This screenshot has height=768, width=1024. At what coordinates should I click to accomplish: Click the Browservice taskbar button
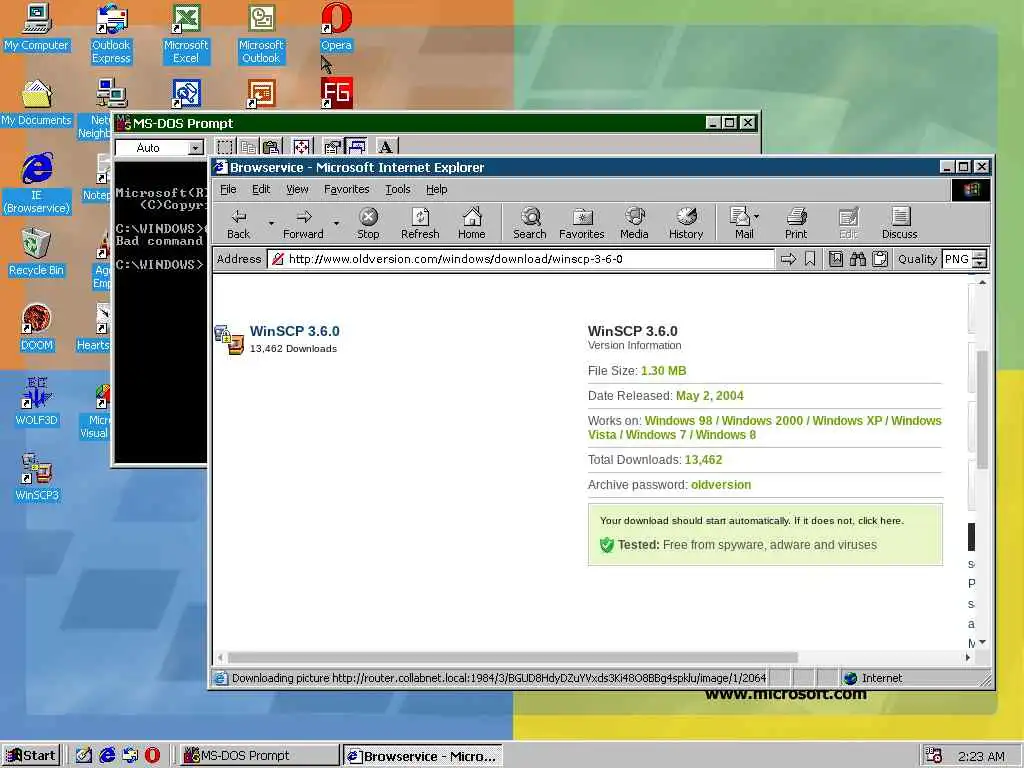[x=423, y=756]
